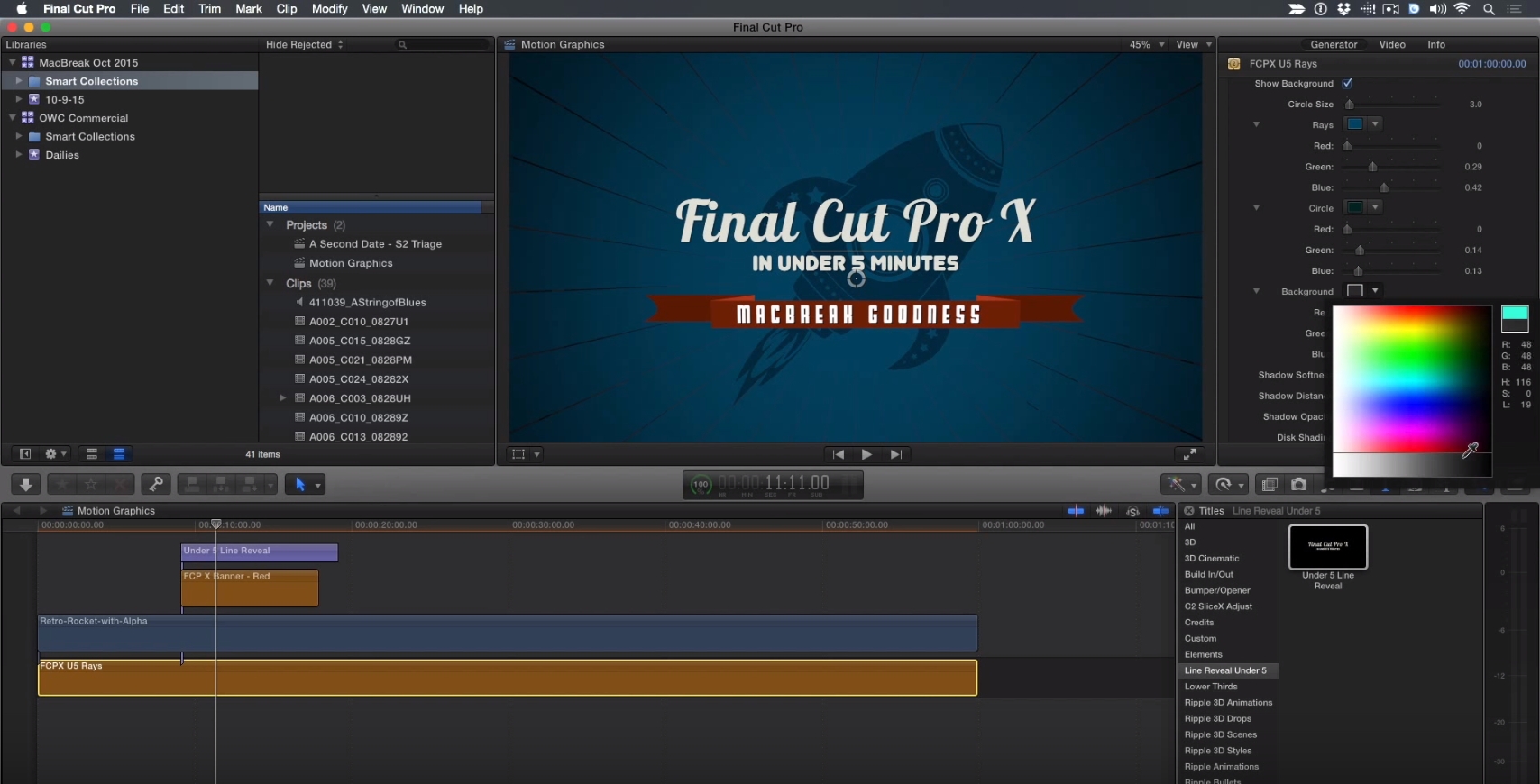Screen dimensions: 1540x784
Task: Select the Build In/Out titles category
Action: coord(1209,574)
